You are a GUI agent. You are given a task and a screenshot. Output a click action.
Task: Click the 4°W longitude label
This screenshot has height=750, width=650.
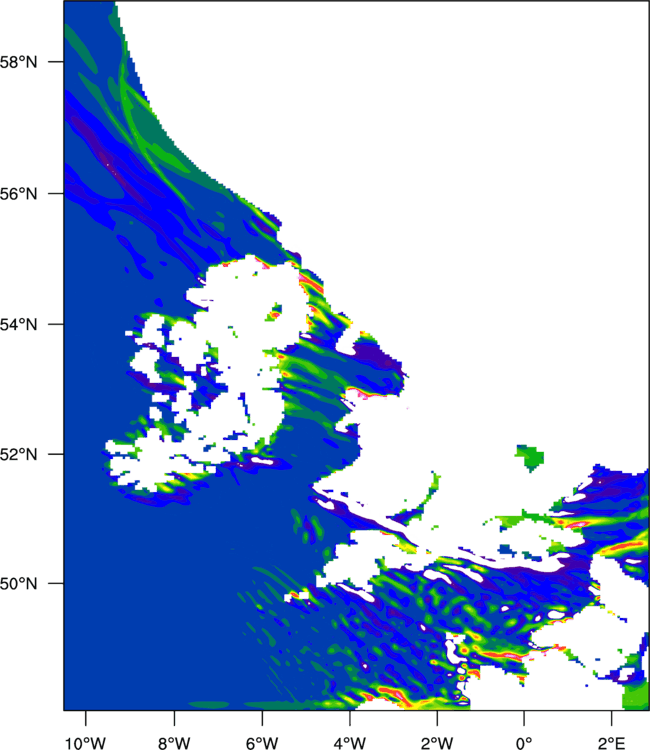pos(350,743)
